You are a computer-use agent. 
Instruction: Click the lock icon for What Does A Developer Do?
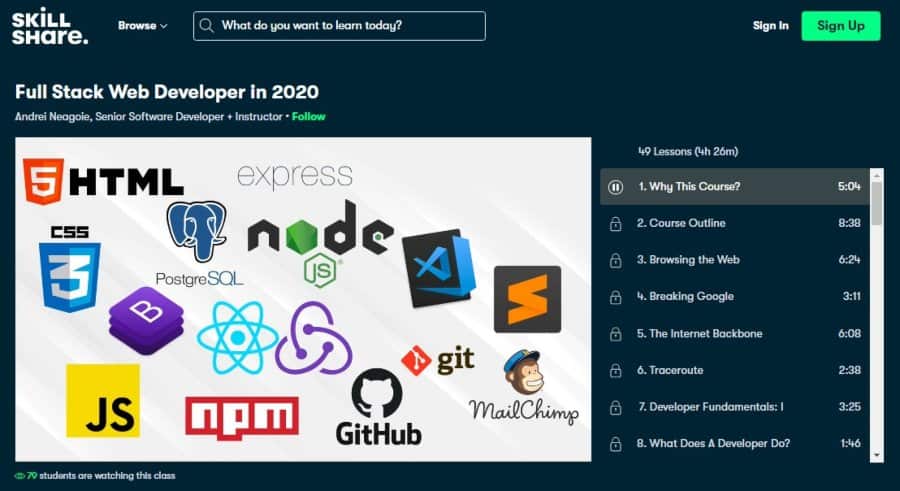click(615, 444)
